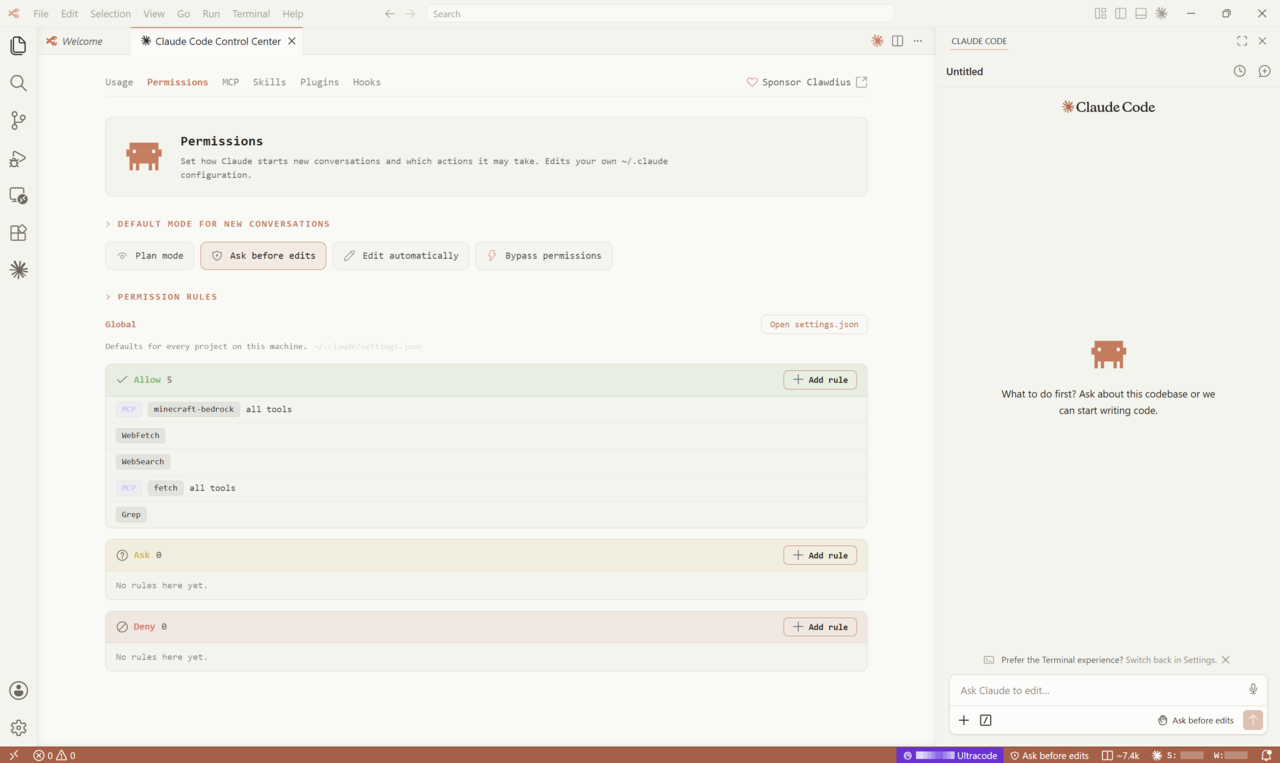Open the Remote Explorer view

(x=18, y=196)
